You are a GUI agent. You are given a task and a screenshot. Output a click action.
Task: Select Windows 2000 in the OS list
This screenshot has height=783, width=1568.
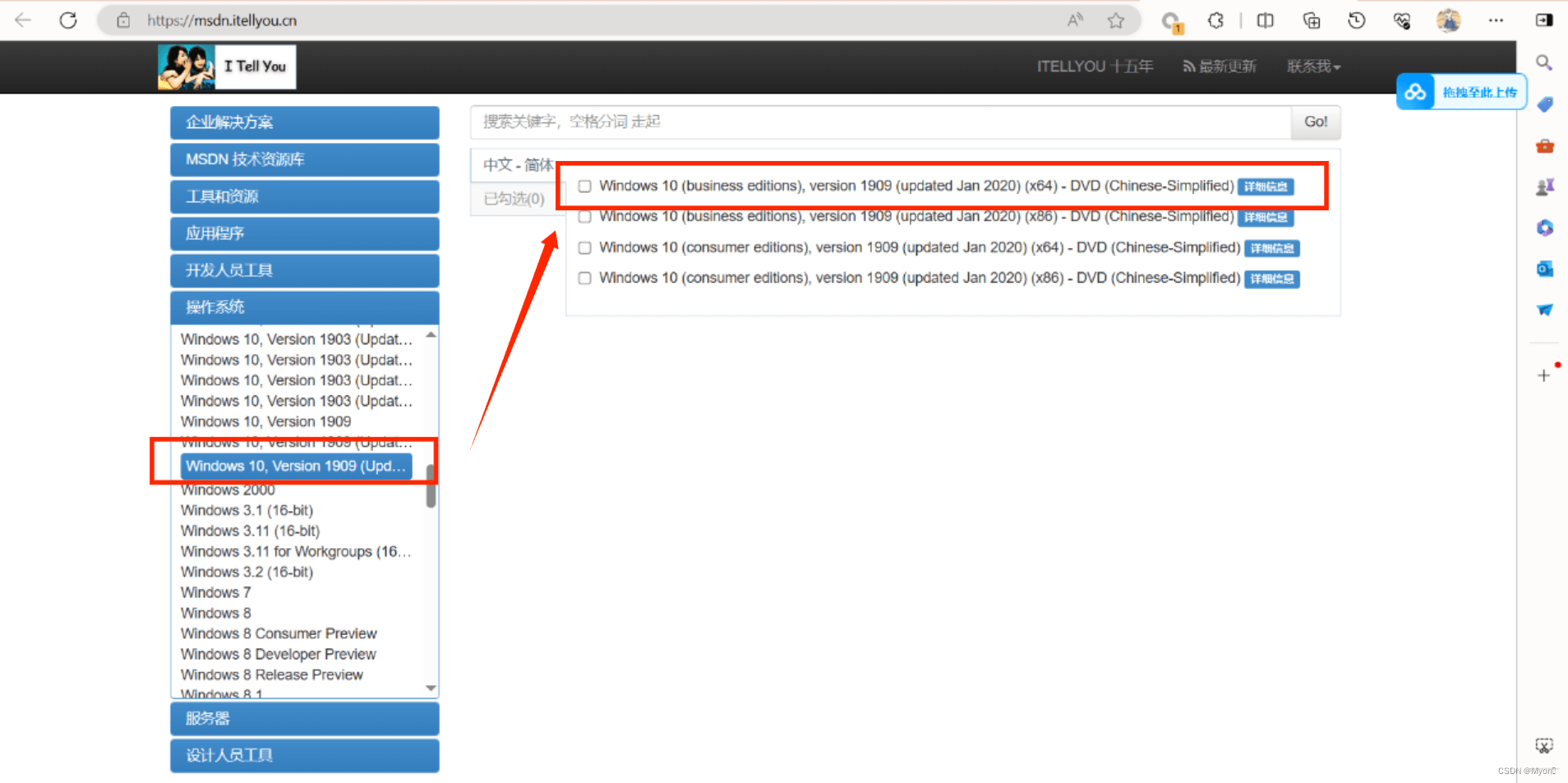228,491
